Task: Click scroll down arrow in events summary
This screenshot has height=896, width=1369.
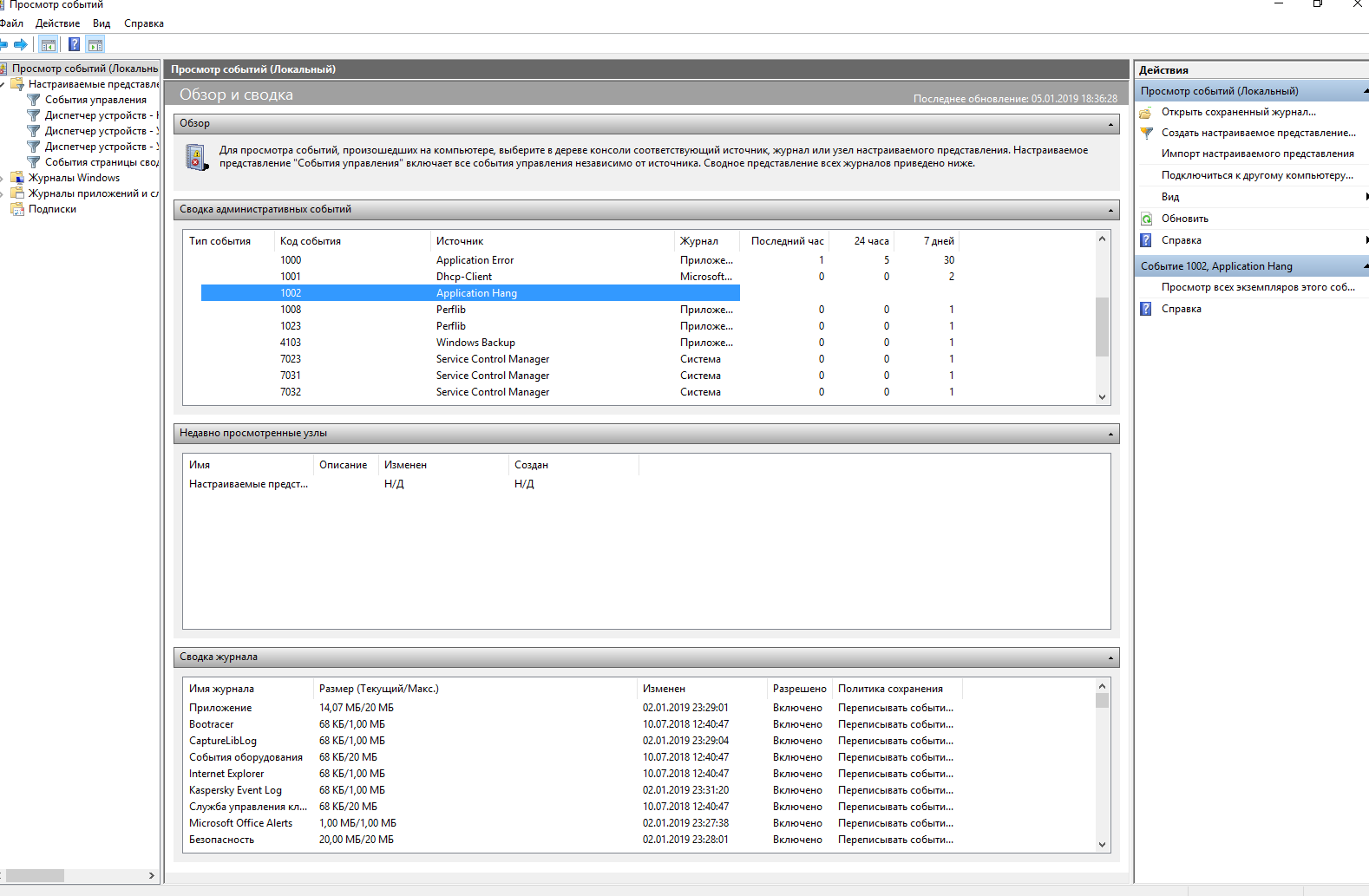Action: 1102,397
